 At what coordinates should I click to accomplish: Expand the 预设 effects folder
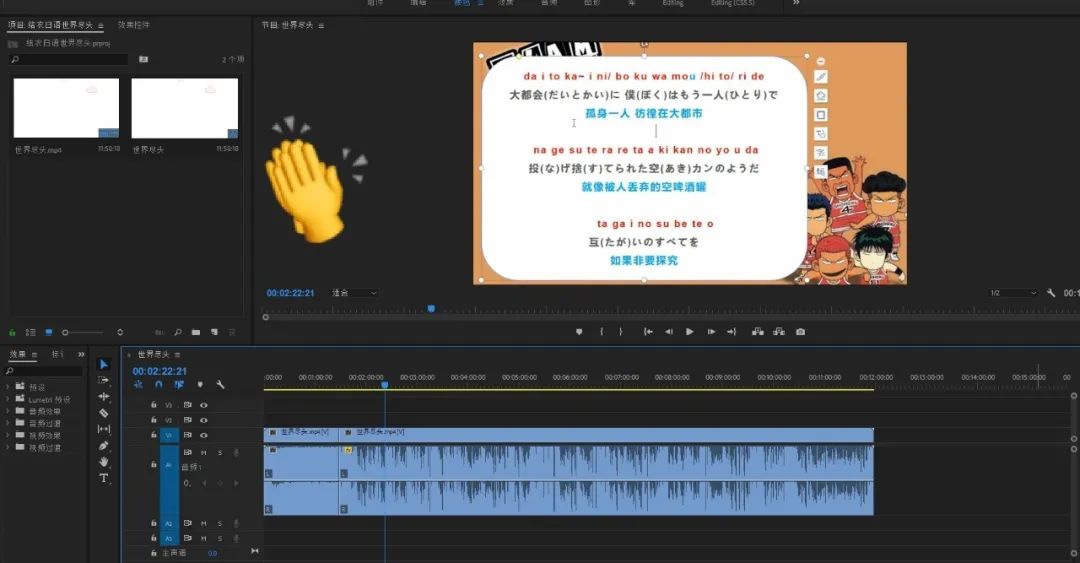point(8,387)
